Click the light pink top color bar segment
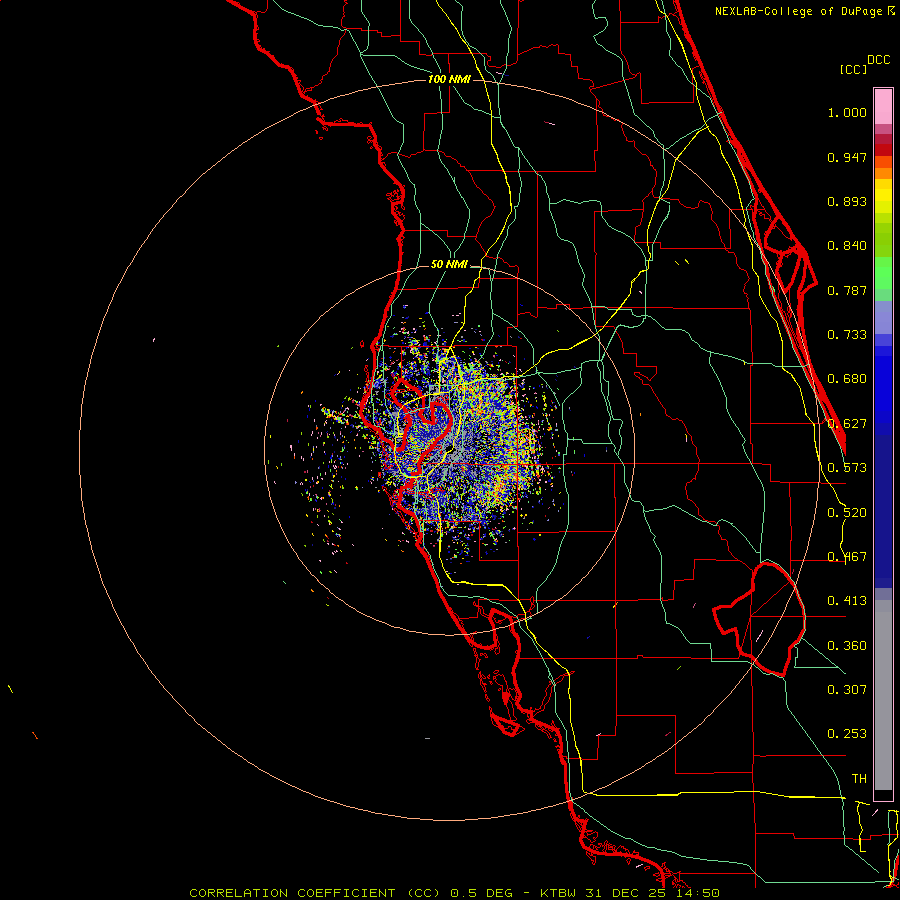Viewport: 900px width, 900px height. click(x=883, y=106)
